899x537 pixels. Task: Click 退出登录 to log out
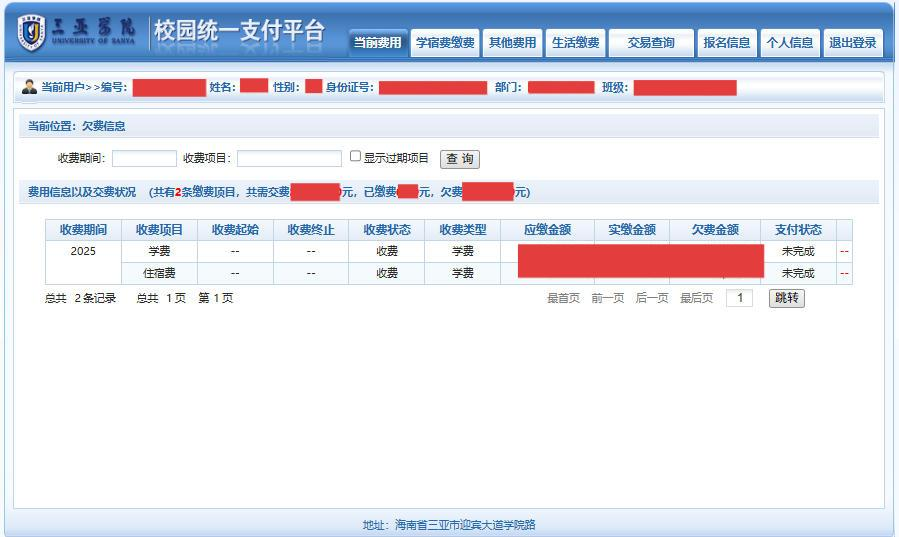pos(852,43)
